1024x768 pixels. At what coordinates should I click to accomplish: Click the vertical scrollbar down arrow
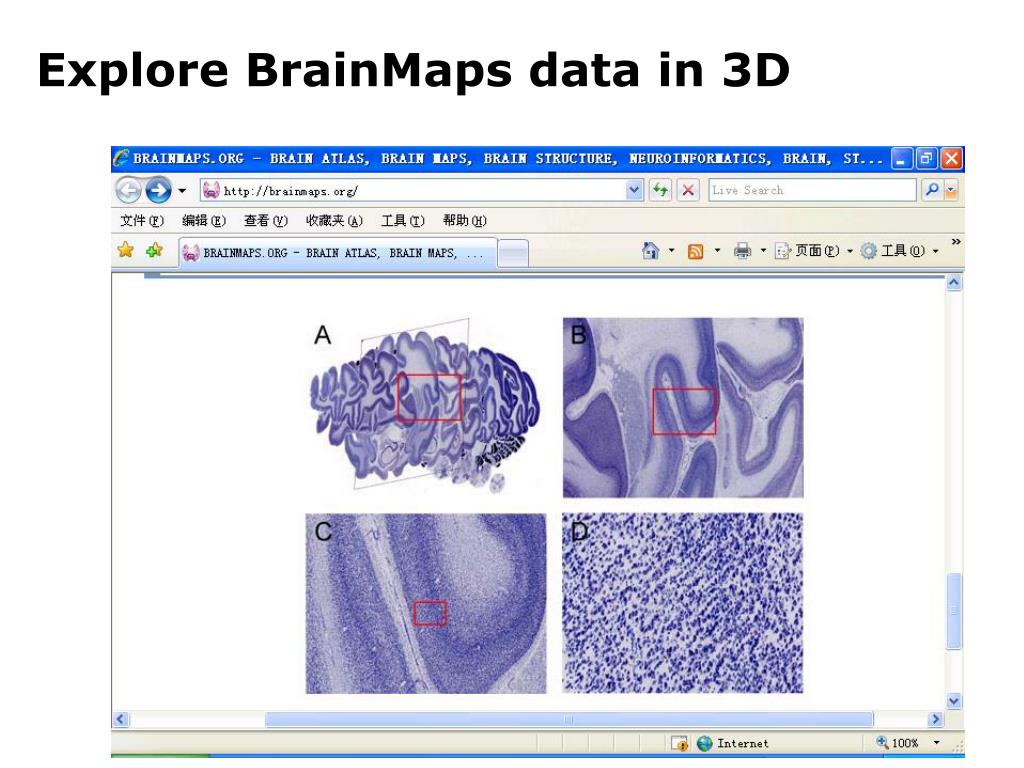tap(954, 701)
